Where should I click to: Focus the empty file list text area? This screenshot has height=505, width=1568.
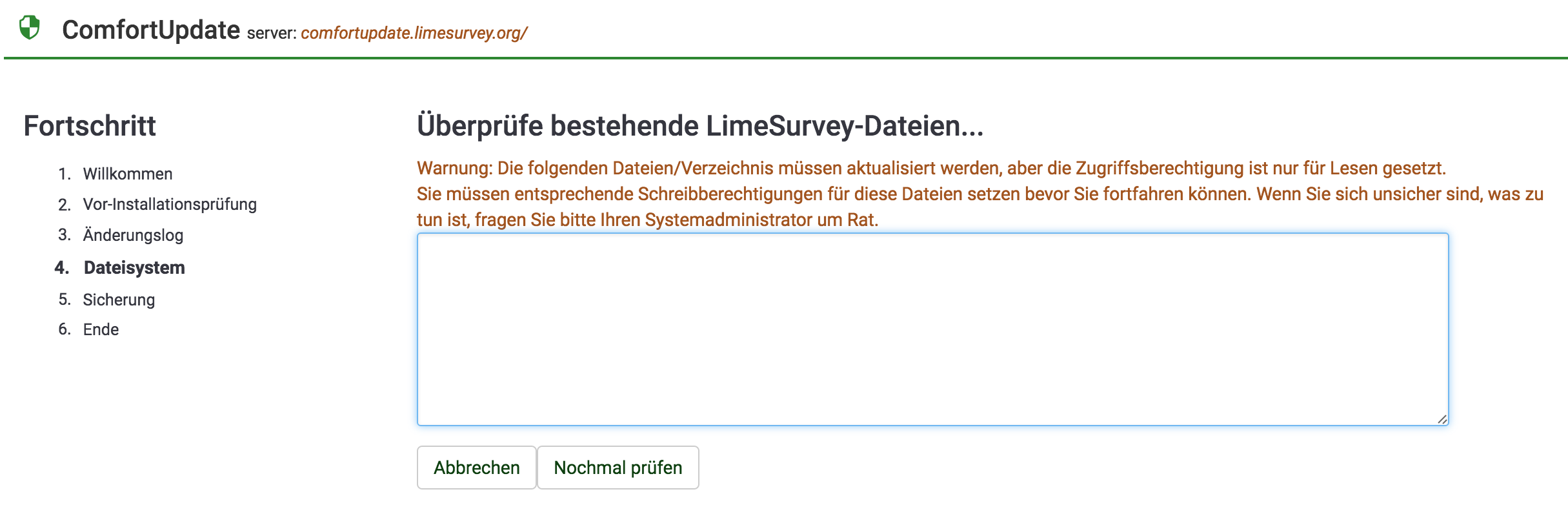pos(932,329)
